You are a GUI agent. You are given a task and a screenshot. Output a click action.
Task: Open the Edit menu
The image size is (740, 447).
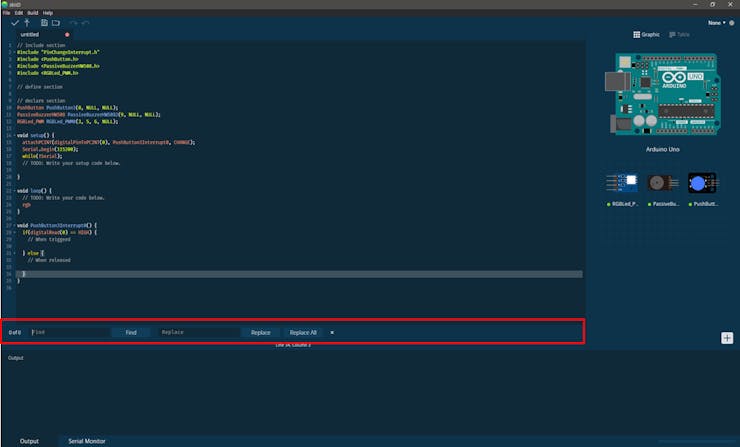coord(19,13)
